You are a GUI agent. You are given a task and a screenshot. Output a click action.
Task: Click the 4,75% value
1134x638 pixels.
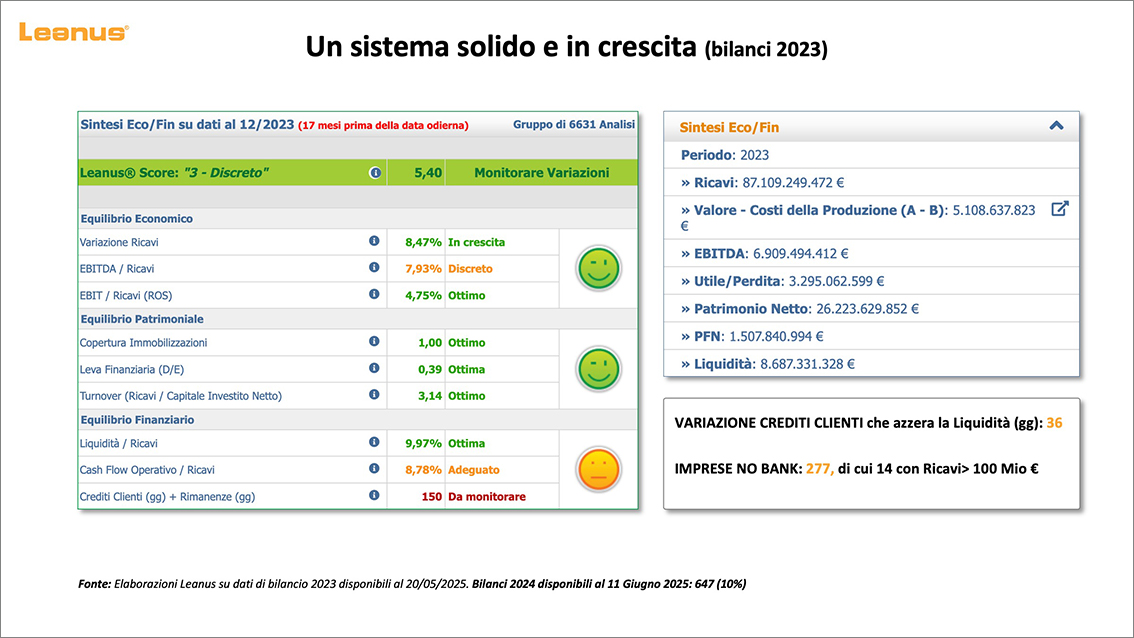pyautogui.click(x=423, y=296)
